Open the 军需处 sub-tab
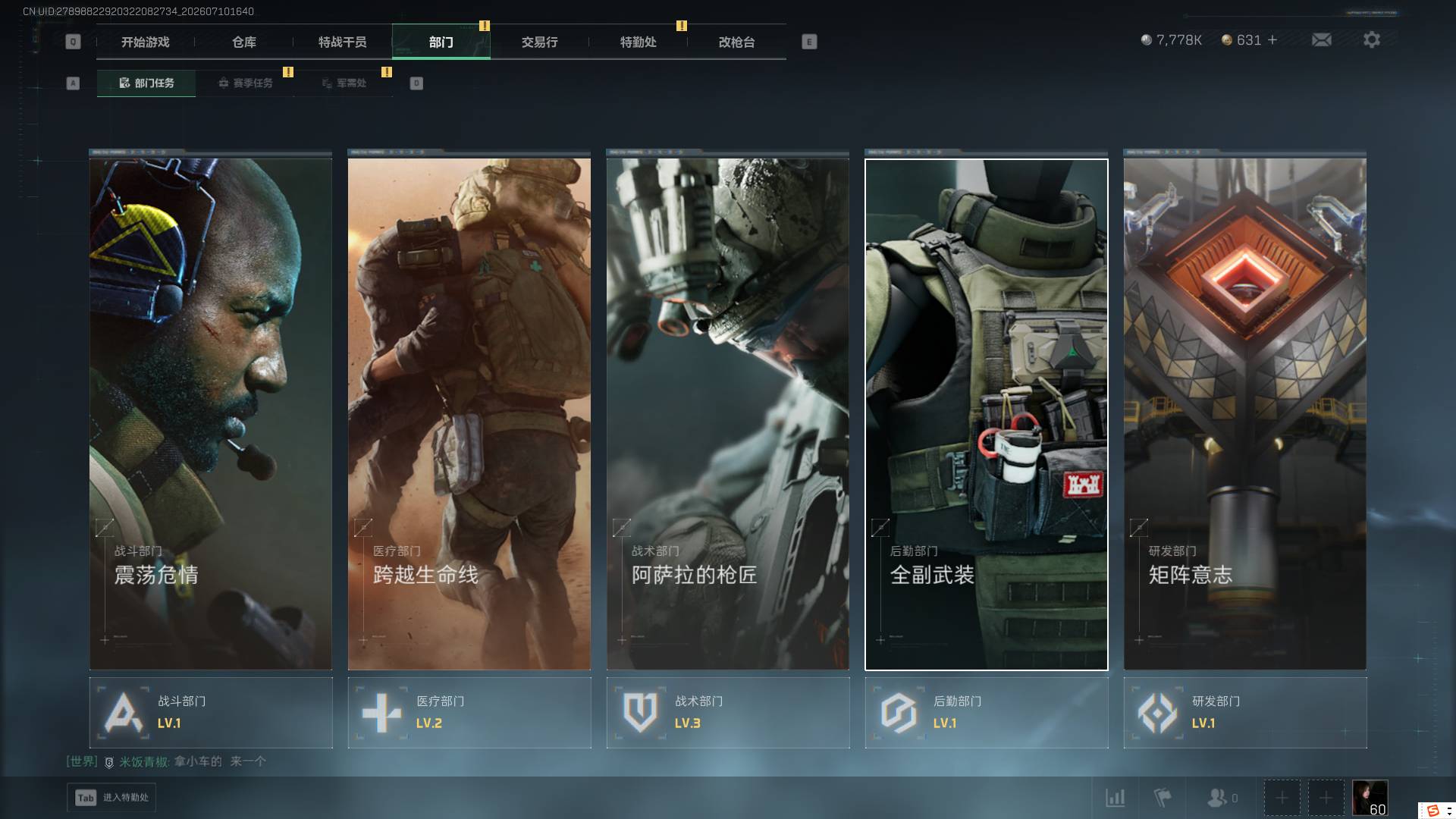 pyautogui.click(x=344, y=83)
